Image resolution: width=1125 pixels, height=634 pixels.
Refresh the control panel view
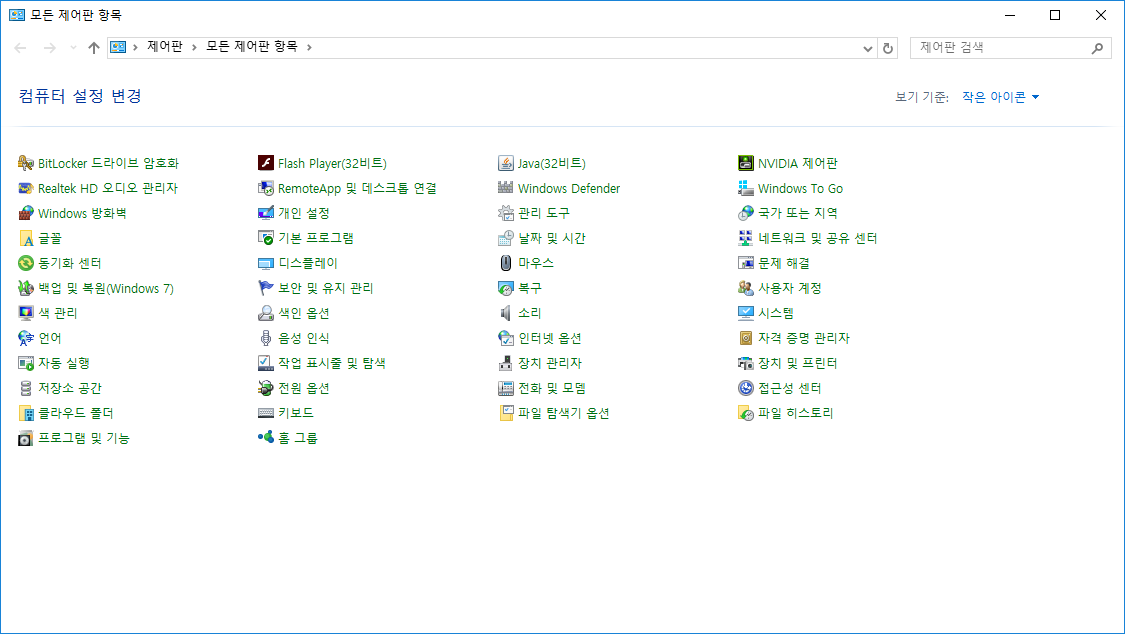(888, 48)
